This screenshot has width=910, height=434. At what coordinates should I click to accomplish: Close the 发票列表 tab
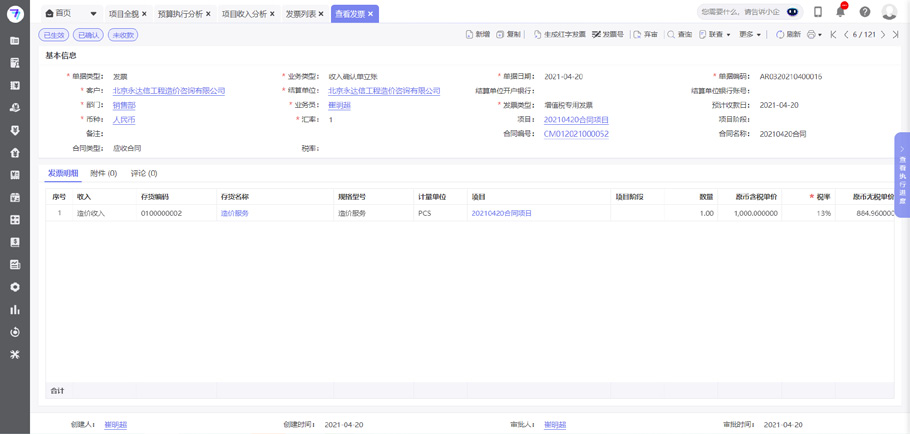tap(321, 14)
